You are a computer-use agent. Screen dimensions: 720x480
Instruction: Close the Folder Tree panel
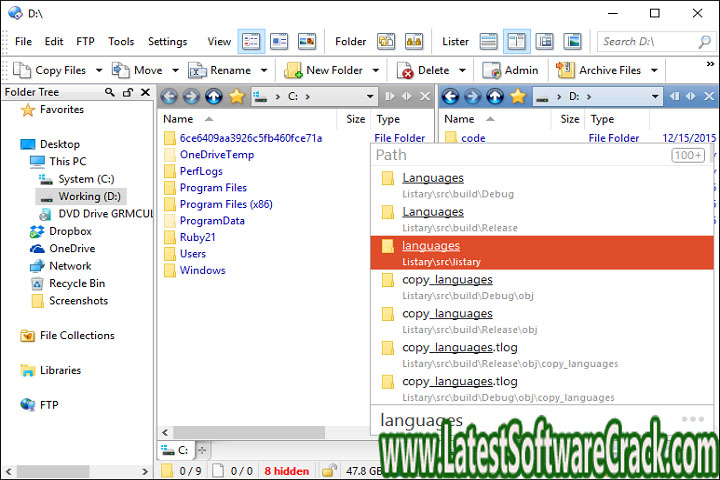tap(145, 92)
